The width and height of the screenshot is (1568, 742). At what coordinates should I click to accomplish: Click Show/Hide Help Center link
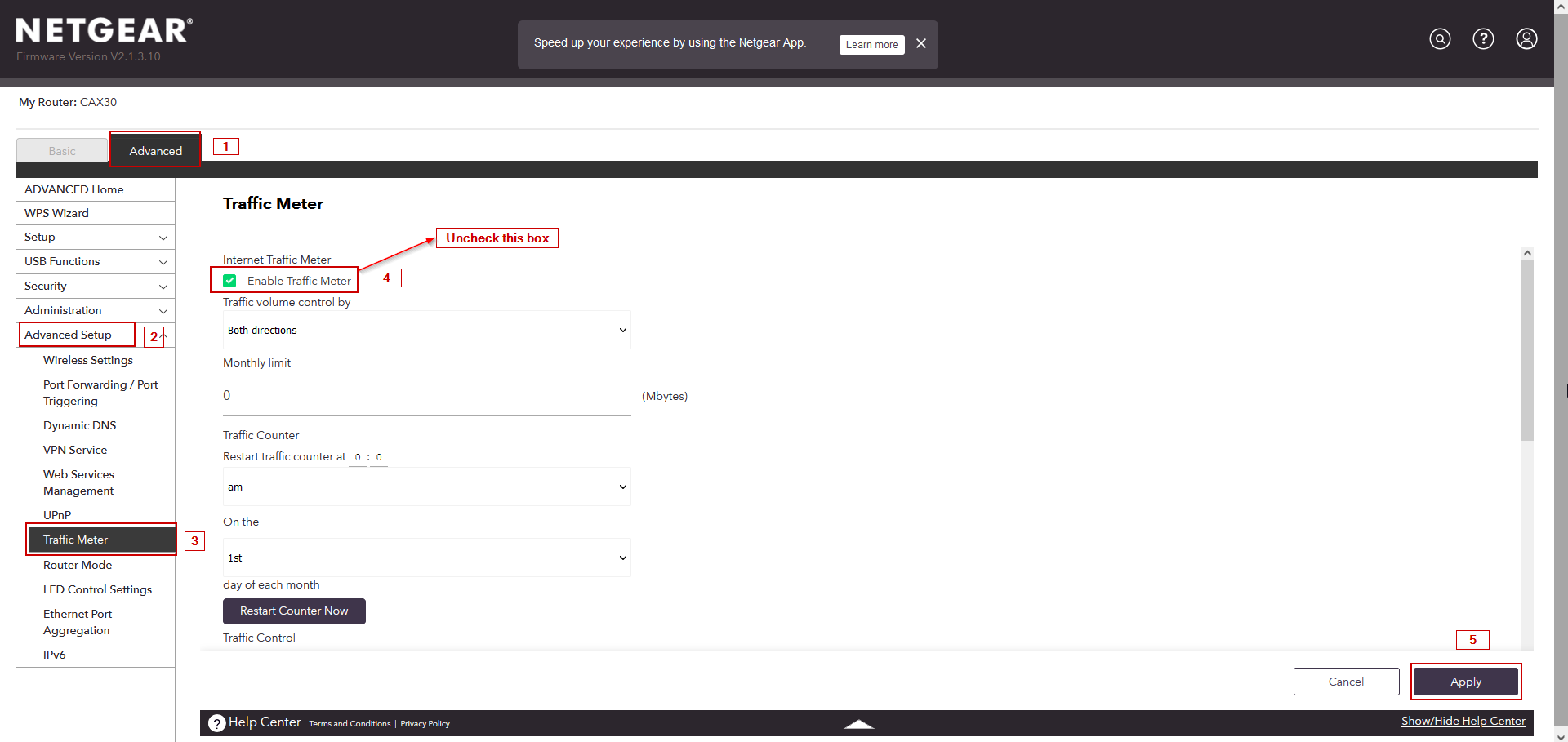1463,721
